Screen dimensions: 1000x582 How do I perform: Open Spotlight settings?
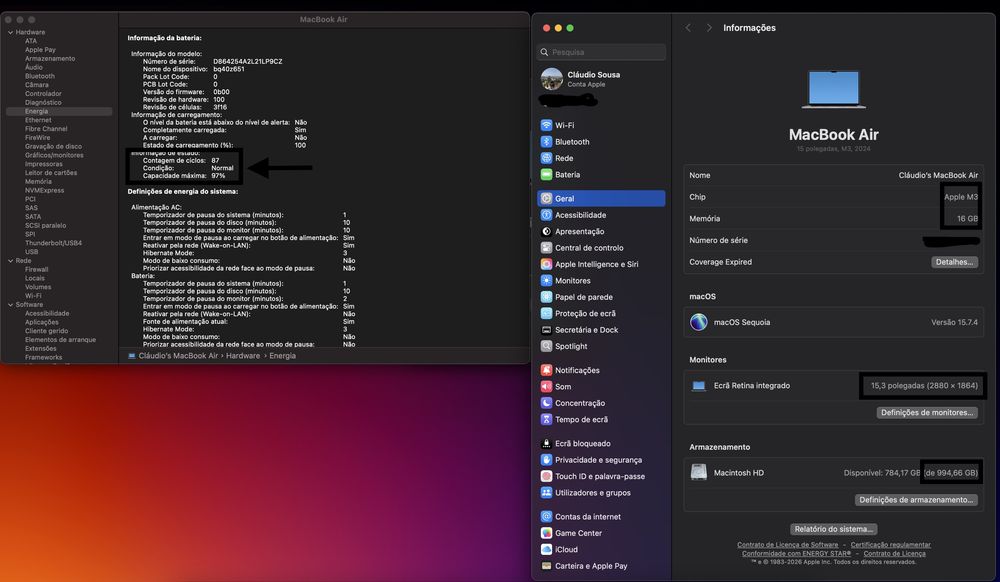click(x=601, y=346)
